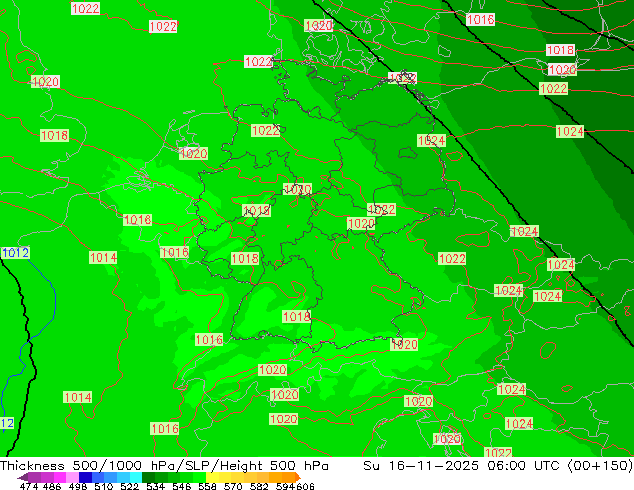634x490 pixels.
Task: Select the legend value 606
Action: (304, 486)
